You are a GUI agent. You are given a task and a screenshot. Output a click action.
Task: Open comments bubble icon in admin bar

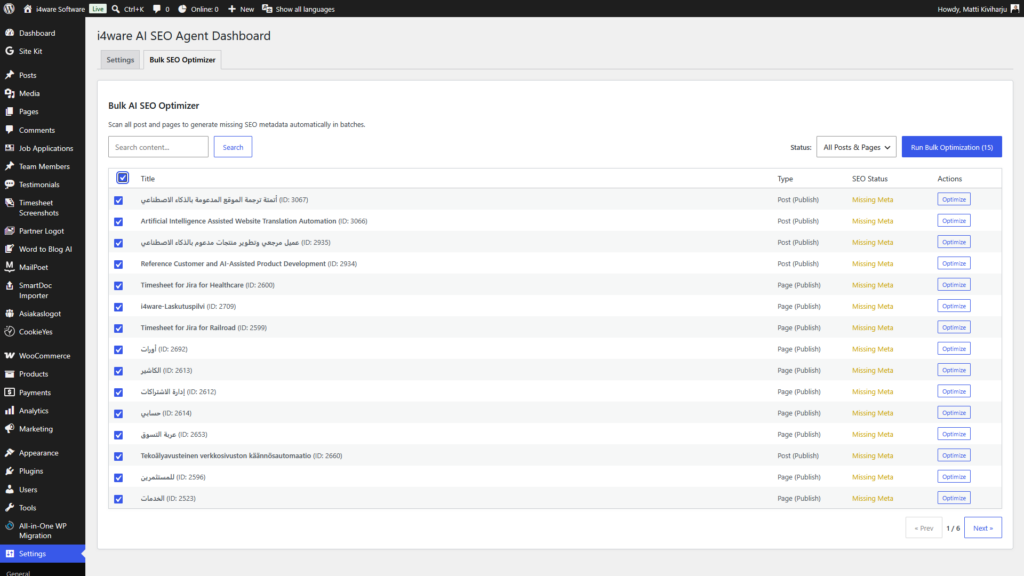[157, 8]
